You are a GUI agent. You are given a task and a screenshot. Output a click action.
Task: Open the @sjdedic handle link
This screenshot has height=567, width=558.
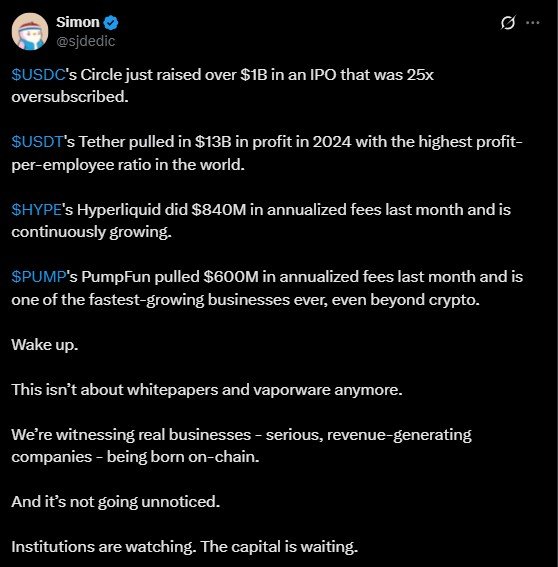86,41
